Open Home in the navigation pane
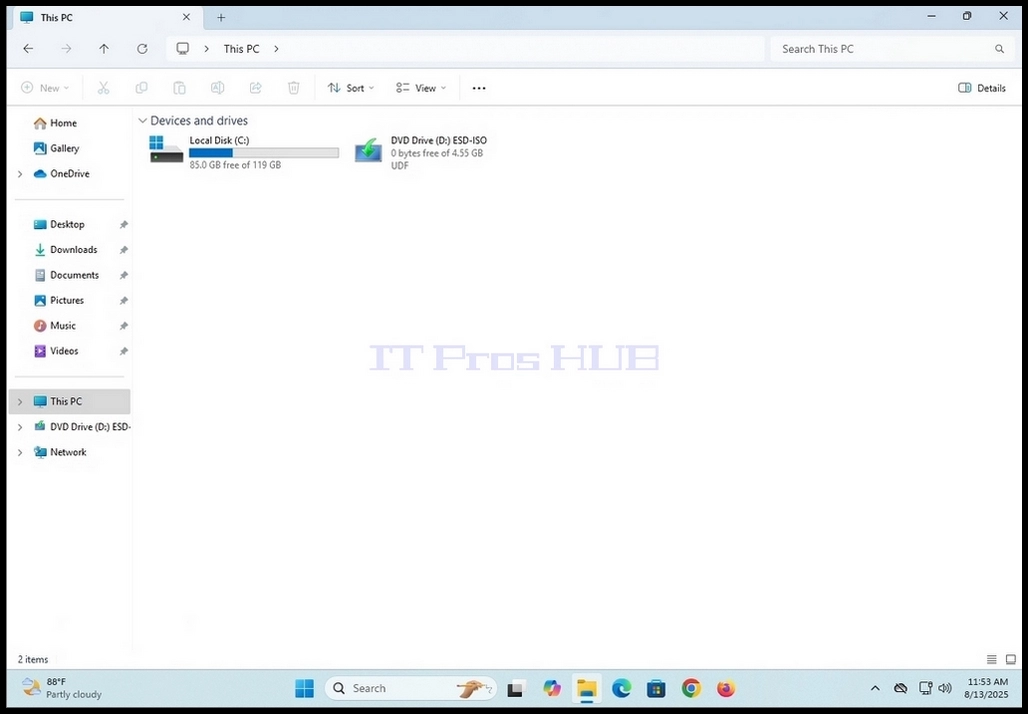Viewport: 1028px width, 714px height. (55, 123)
